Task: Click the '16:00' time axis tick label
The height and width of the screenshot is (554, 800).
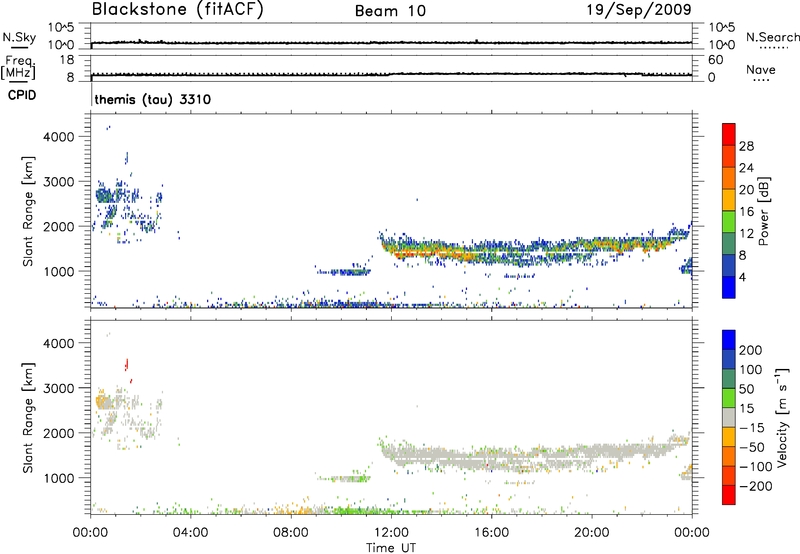Action: pyautogui.click(x=491, y=533)
